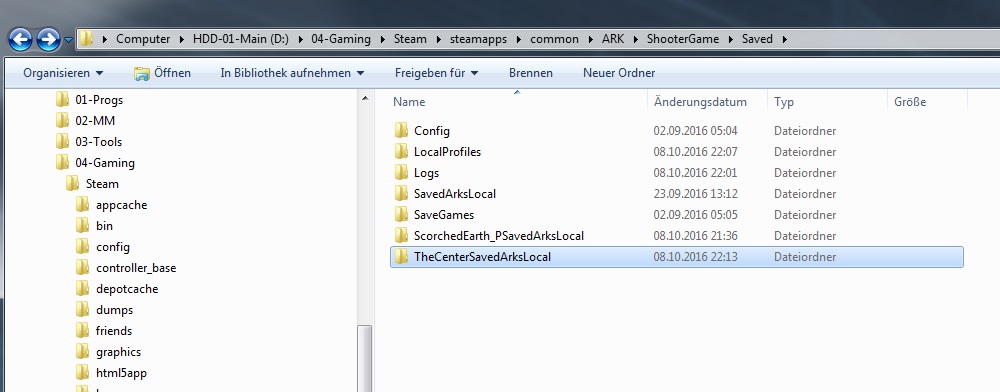The width and height of the screenshot is (1000, 392).
Task: Click the Brennen toolbar button
Action: click(x=531, y=73)
